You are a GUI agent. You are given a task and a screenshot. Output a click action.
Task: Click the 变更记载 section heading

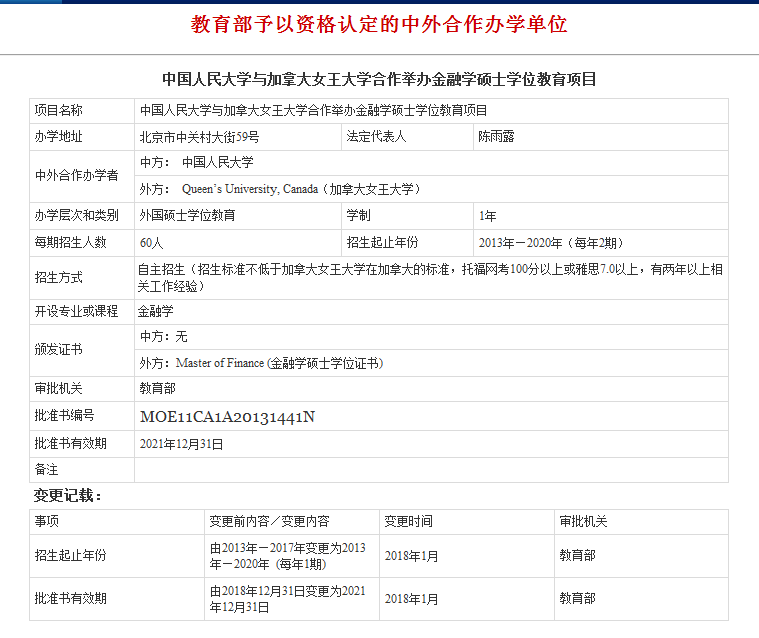67,496
